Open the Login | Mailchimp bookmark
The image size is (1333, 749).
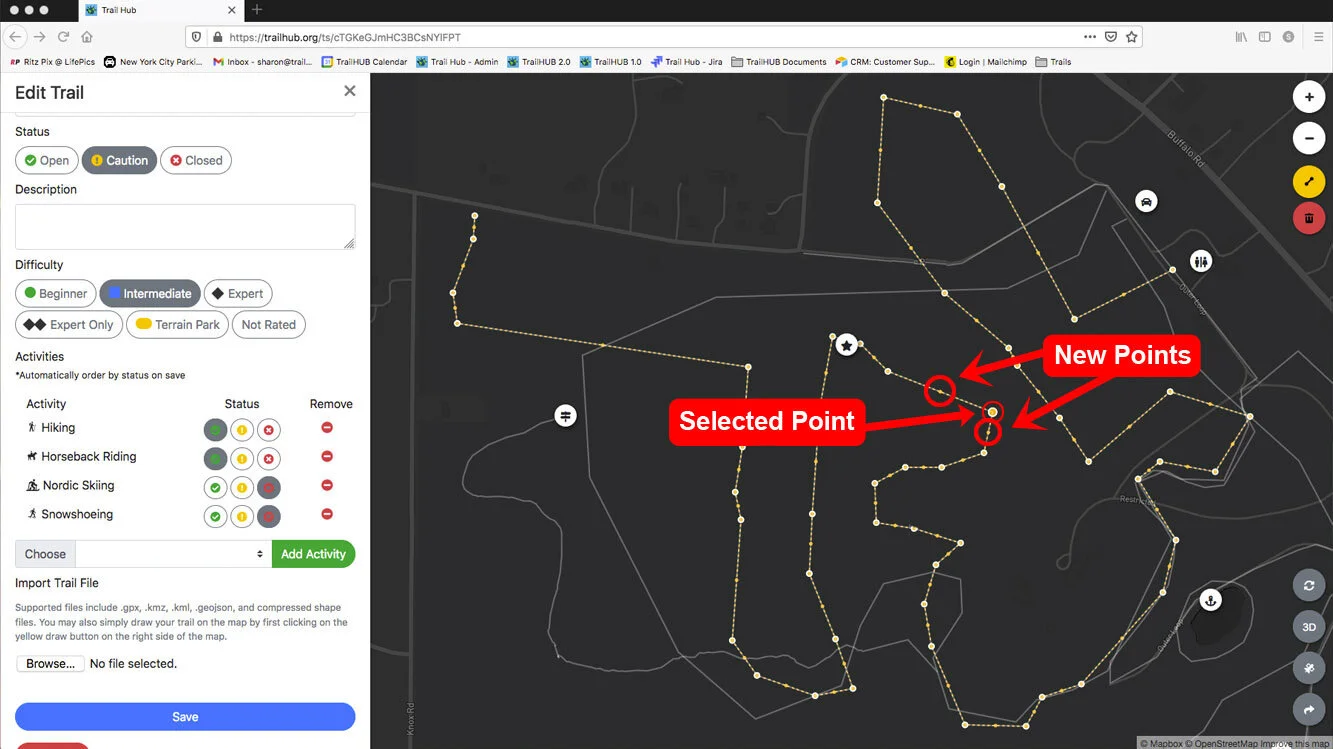point(986,62)
